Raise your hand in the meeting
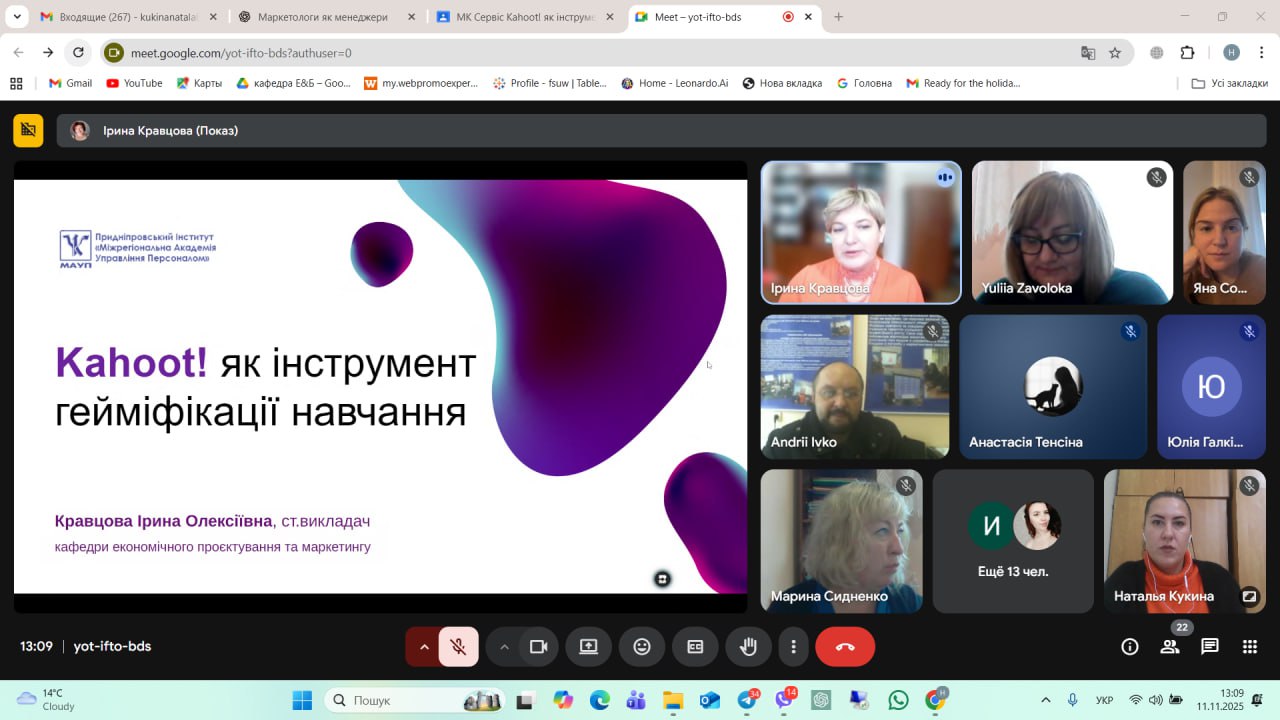The image size is (1280, 720). click(748, 647)
